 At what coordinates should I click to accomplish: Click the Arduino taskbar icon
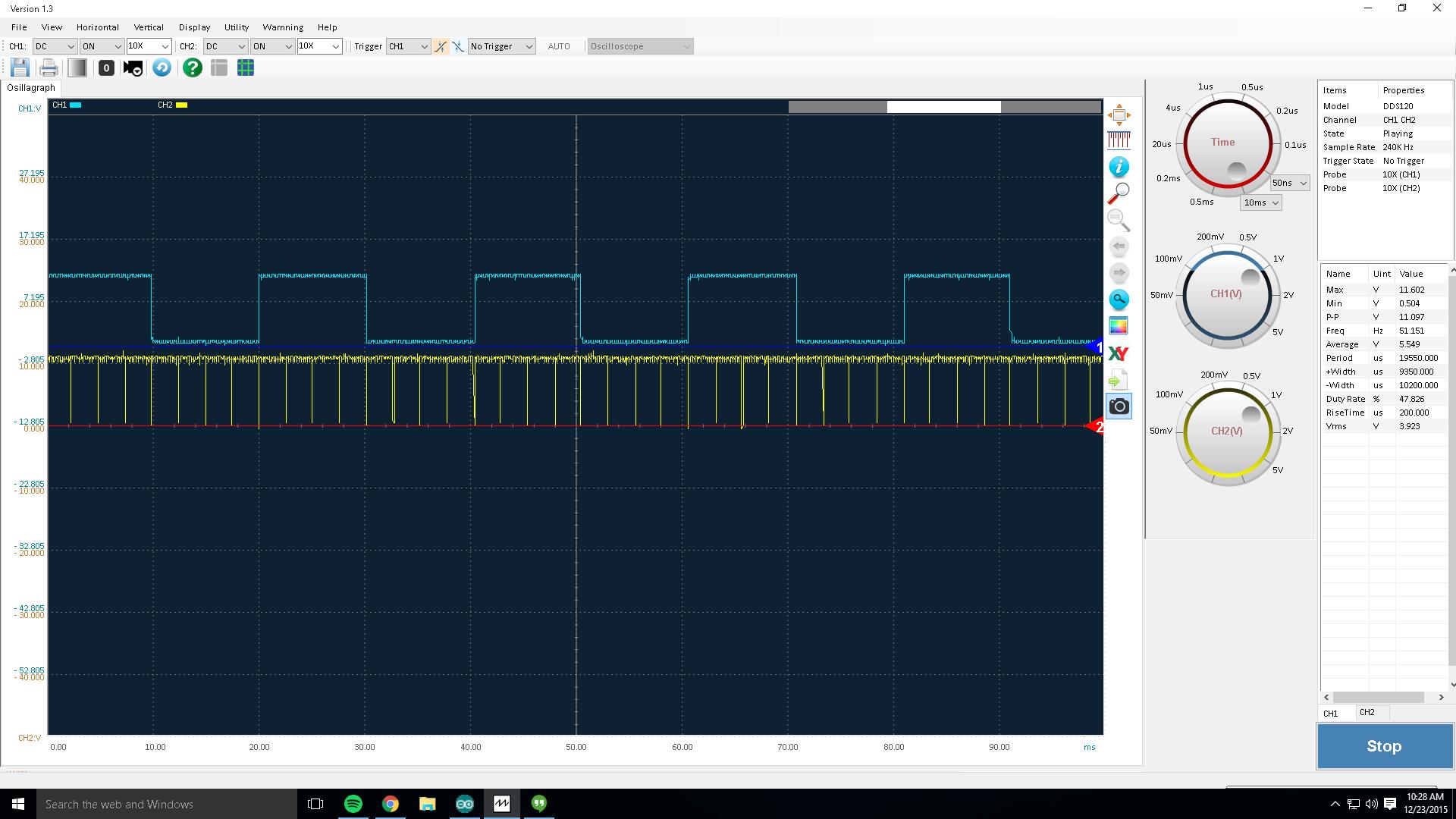click(465, 804)
